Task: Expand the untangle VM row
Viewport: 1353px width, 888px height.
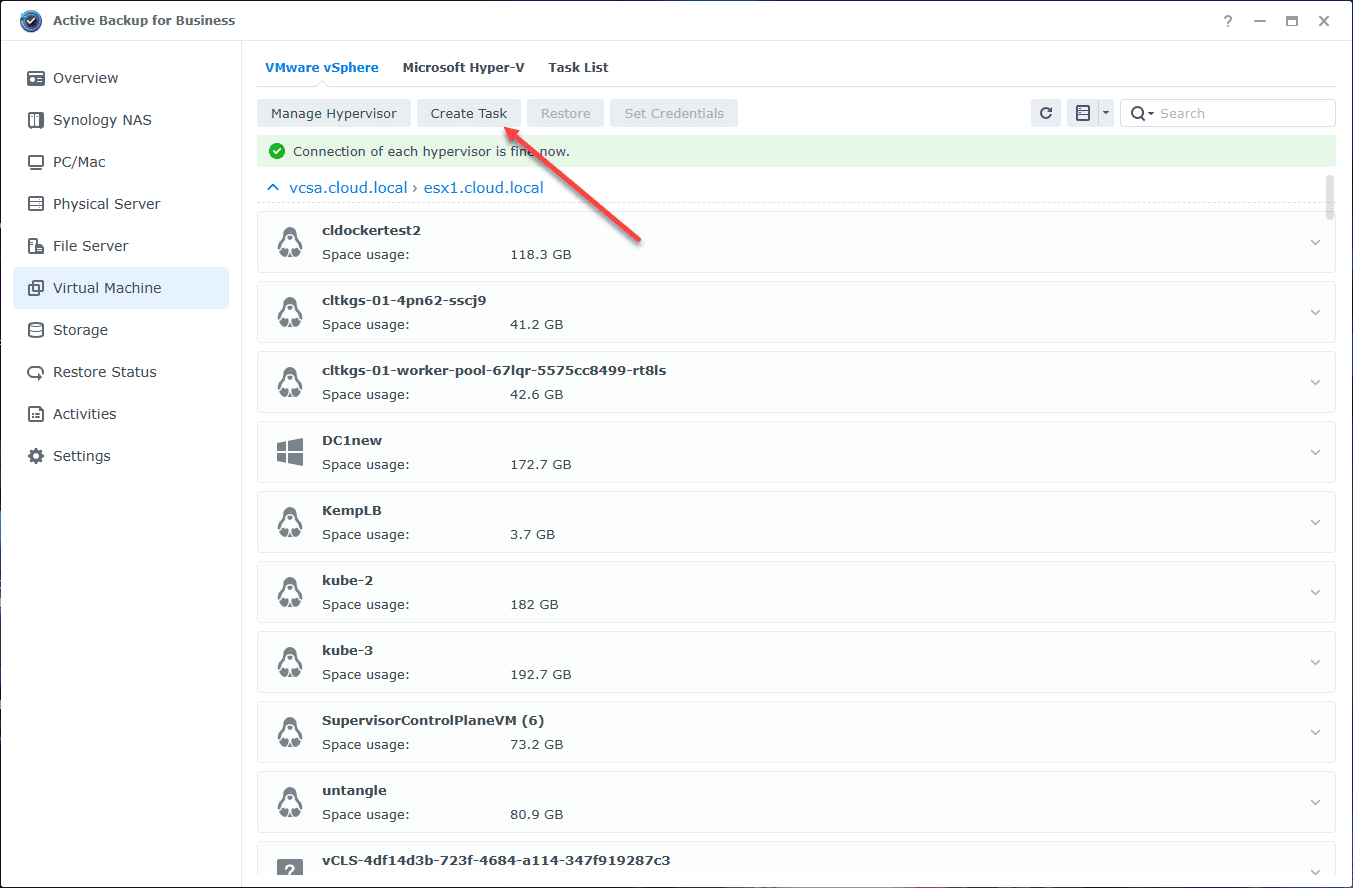Action: (x=1315, y=802)
